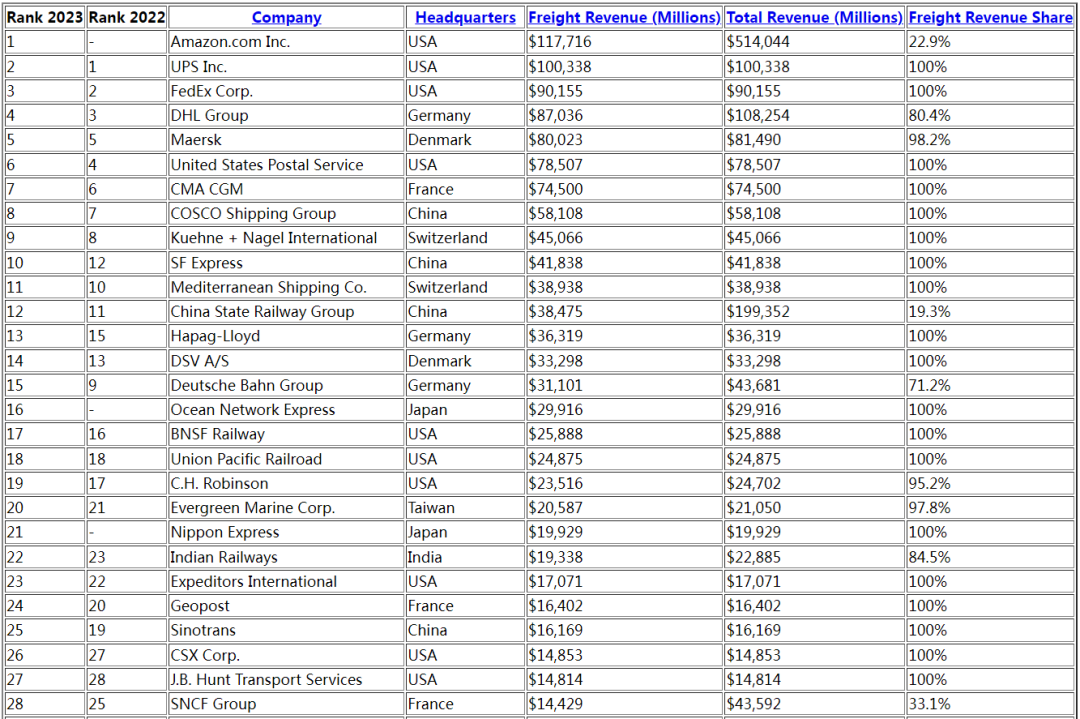Click the $108,254 total revenue cell
The image size is (1080, 719).
(x=814, y=116)
